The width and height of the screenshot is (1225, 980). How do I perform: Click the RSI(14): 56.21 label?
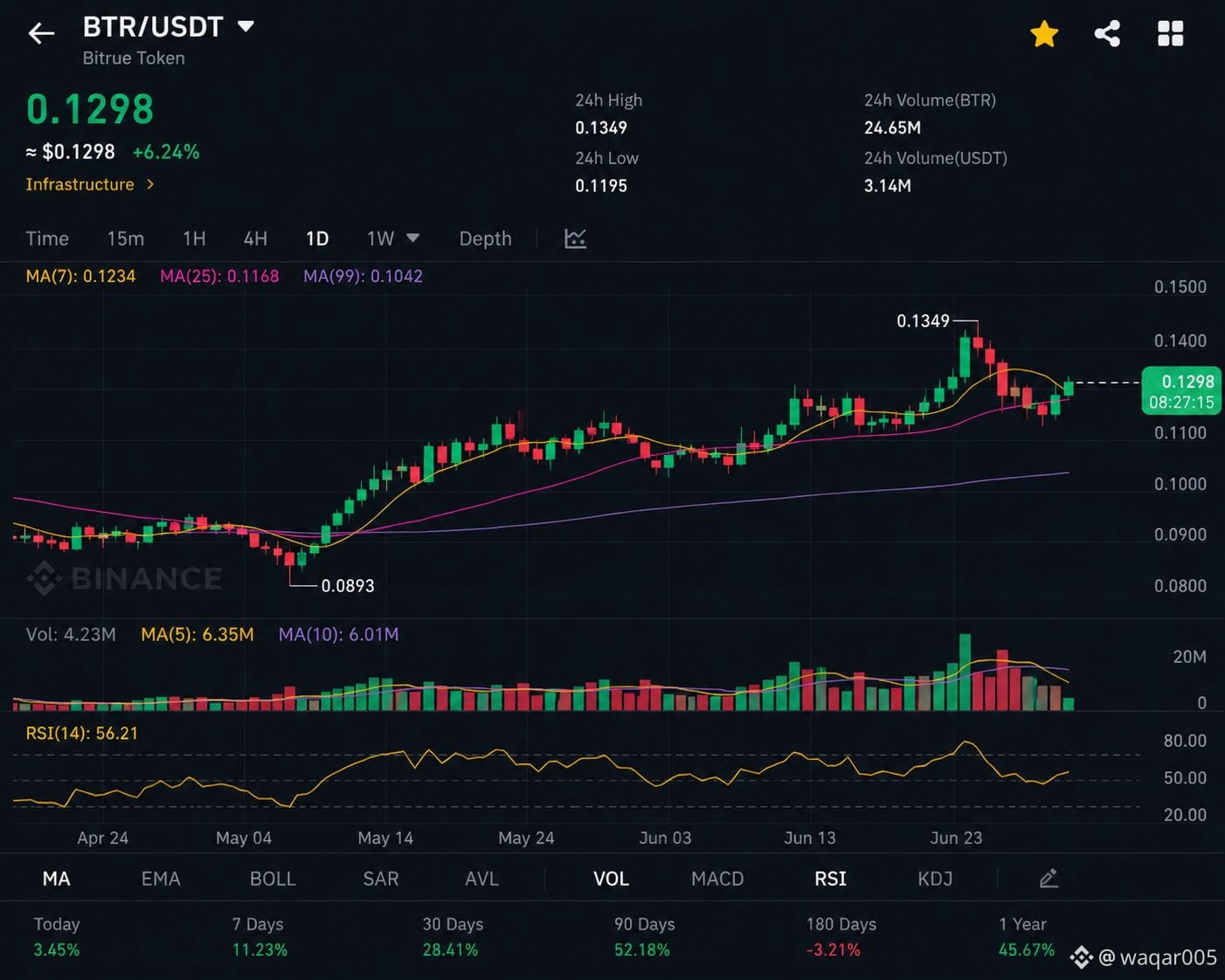point(82,733)
